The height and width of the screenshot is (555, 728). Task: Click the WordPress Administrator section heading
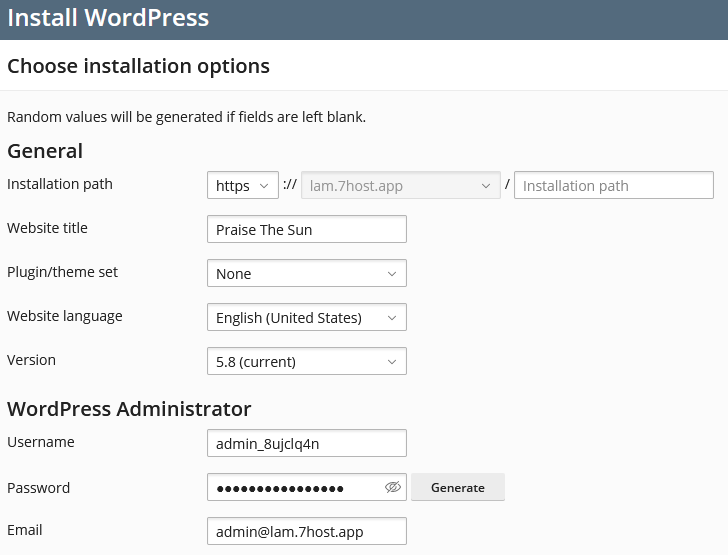coord(129,409)
